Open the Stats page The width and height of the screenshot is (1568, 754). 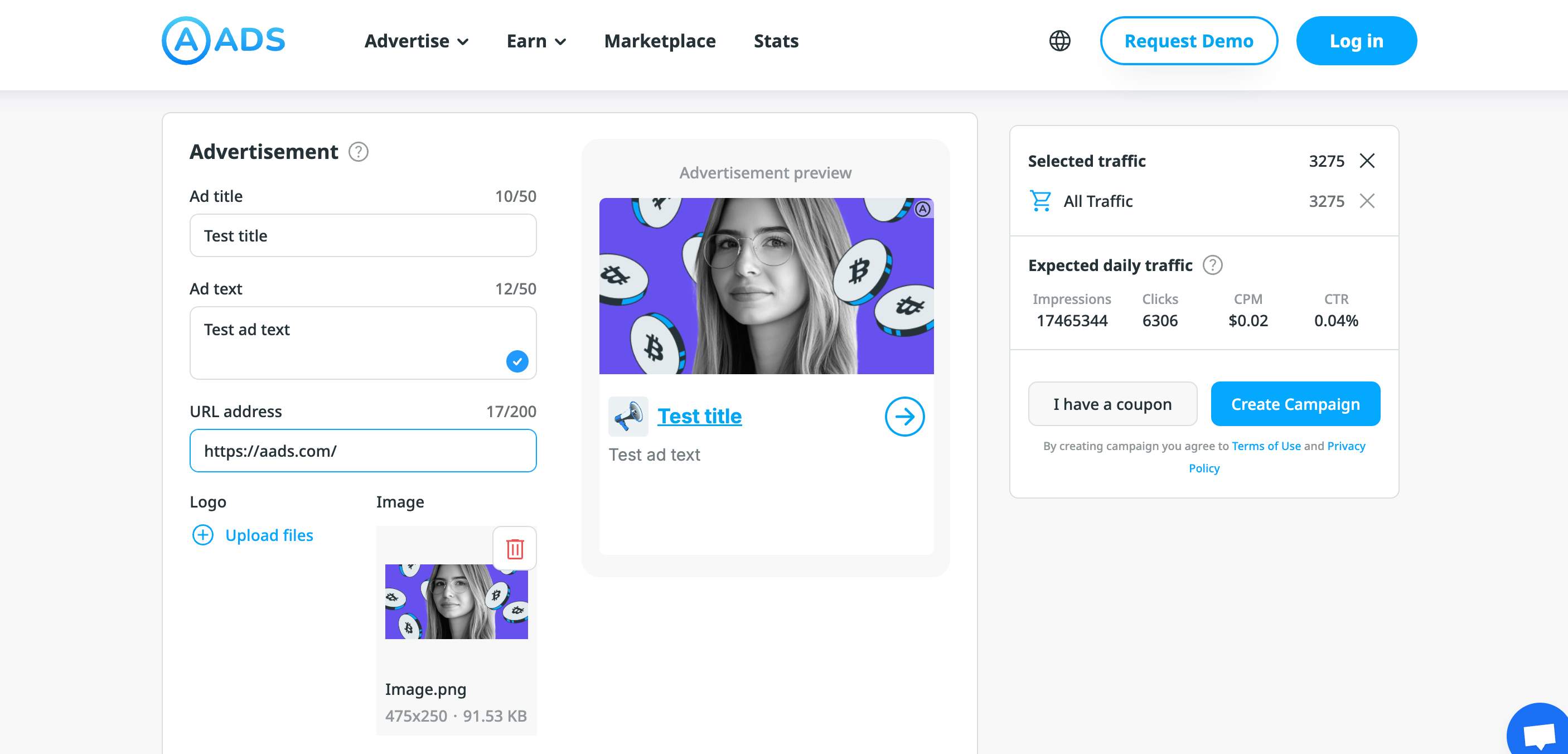[x=776, y=41]
